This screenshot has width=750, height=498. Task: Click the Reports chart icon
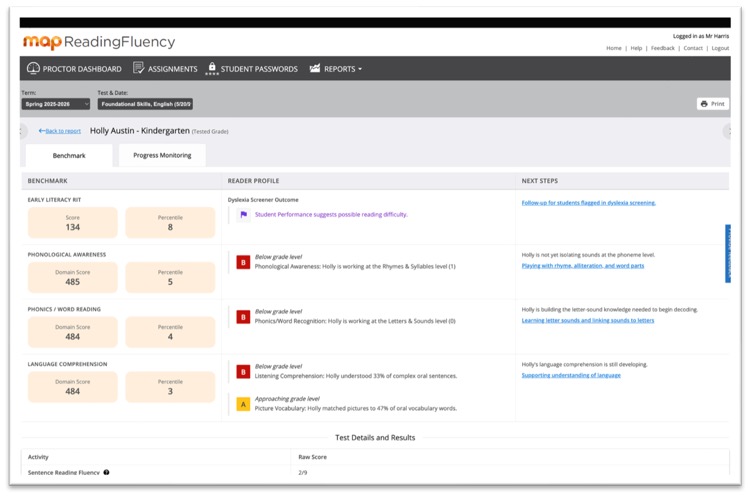(315, 68)
